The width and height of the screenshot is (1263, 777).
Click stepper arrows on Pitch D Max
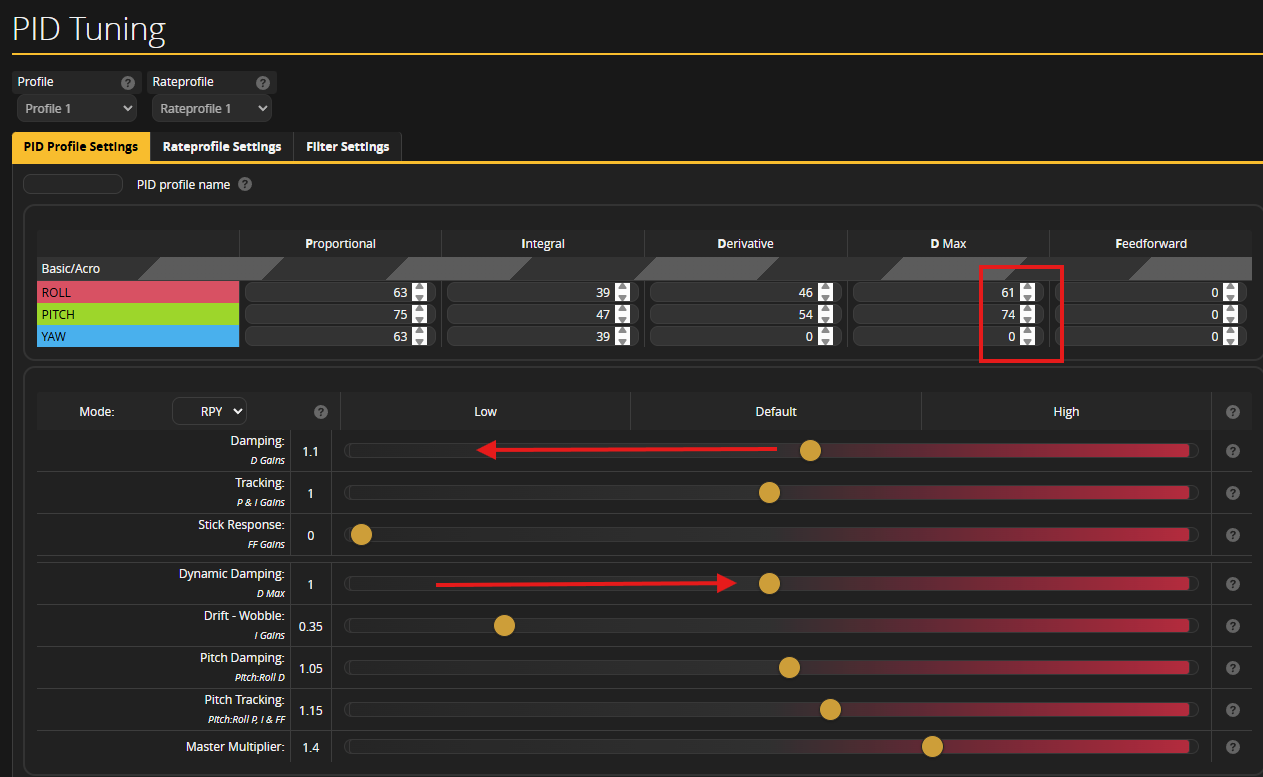pos(1027,315)
